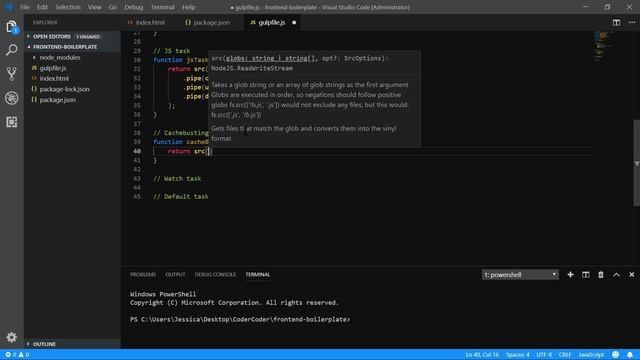Open the Terminal menu

[162, 7]
